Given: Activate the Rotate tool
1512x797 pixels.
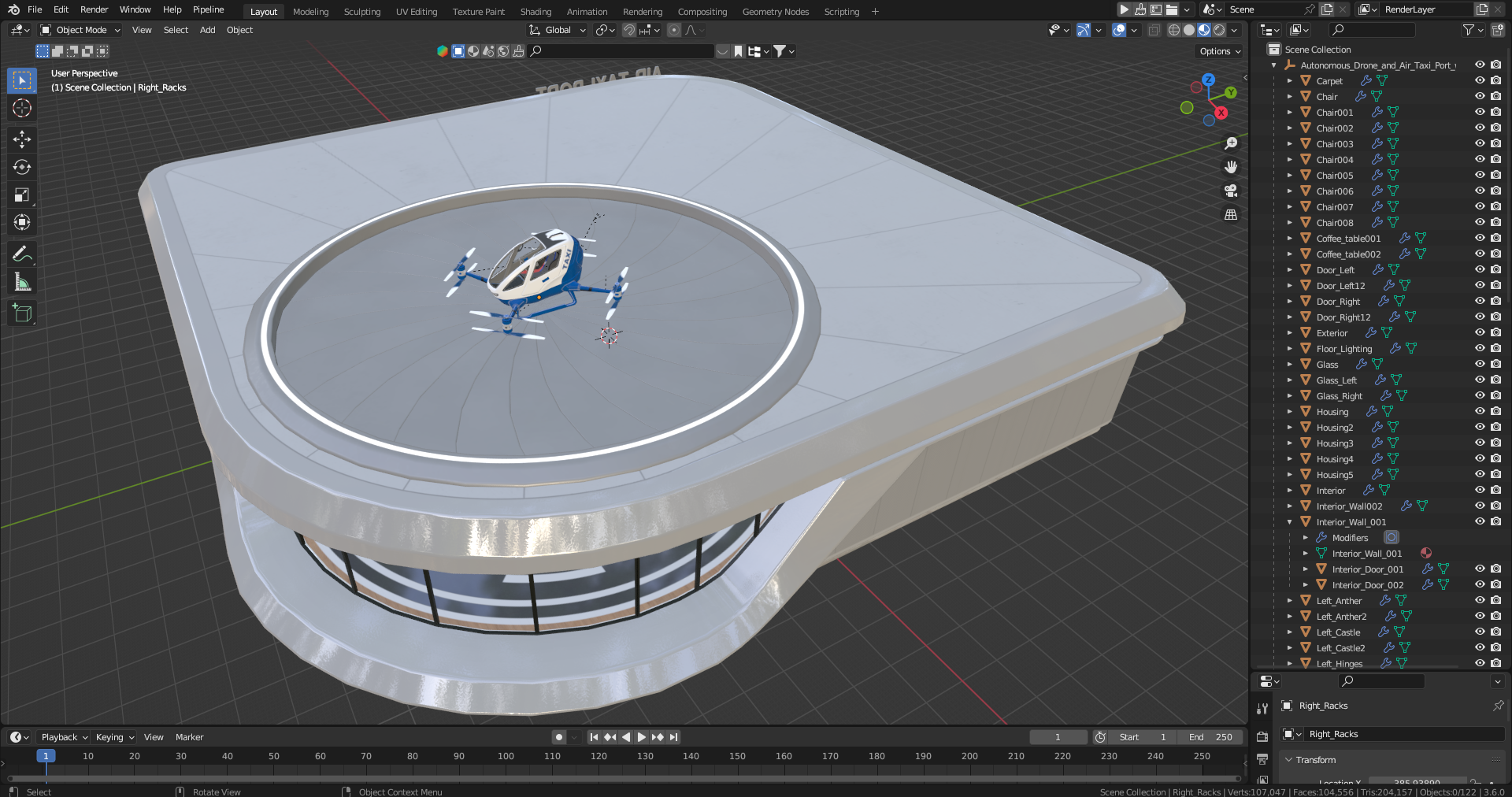Looking at the screenshot, I should 22,167.
